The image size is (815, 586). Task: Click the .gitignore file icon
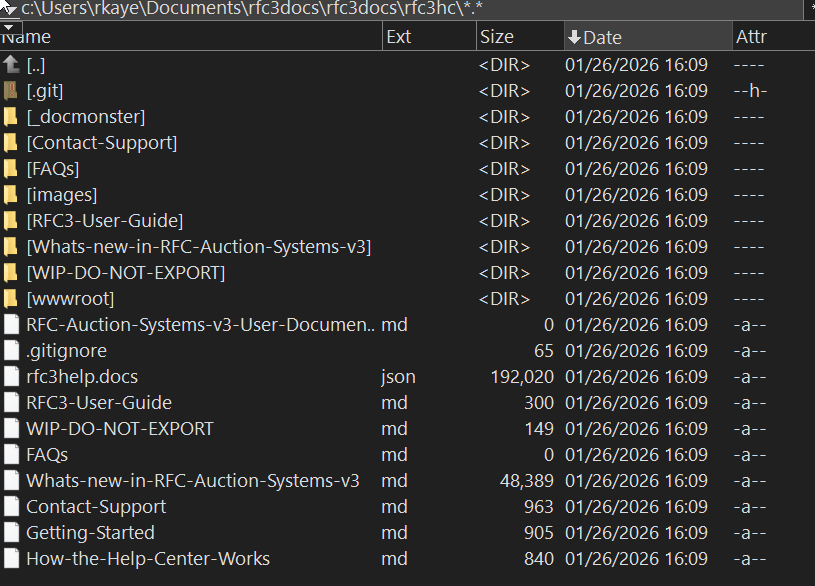pos(11,351)
